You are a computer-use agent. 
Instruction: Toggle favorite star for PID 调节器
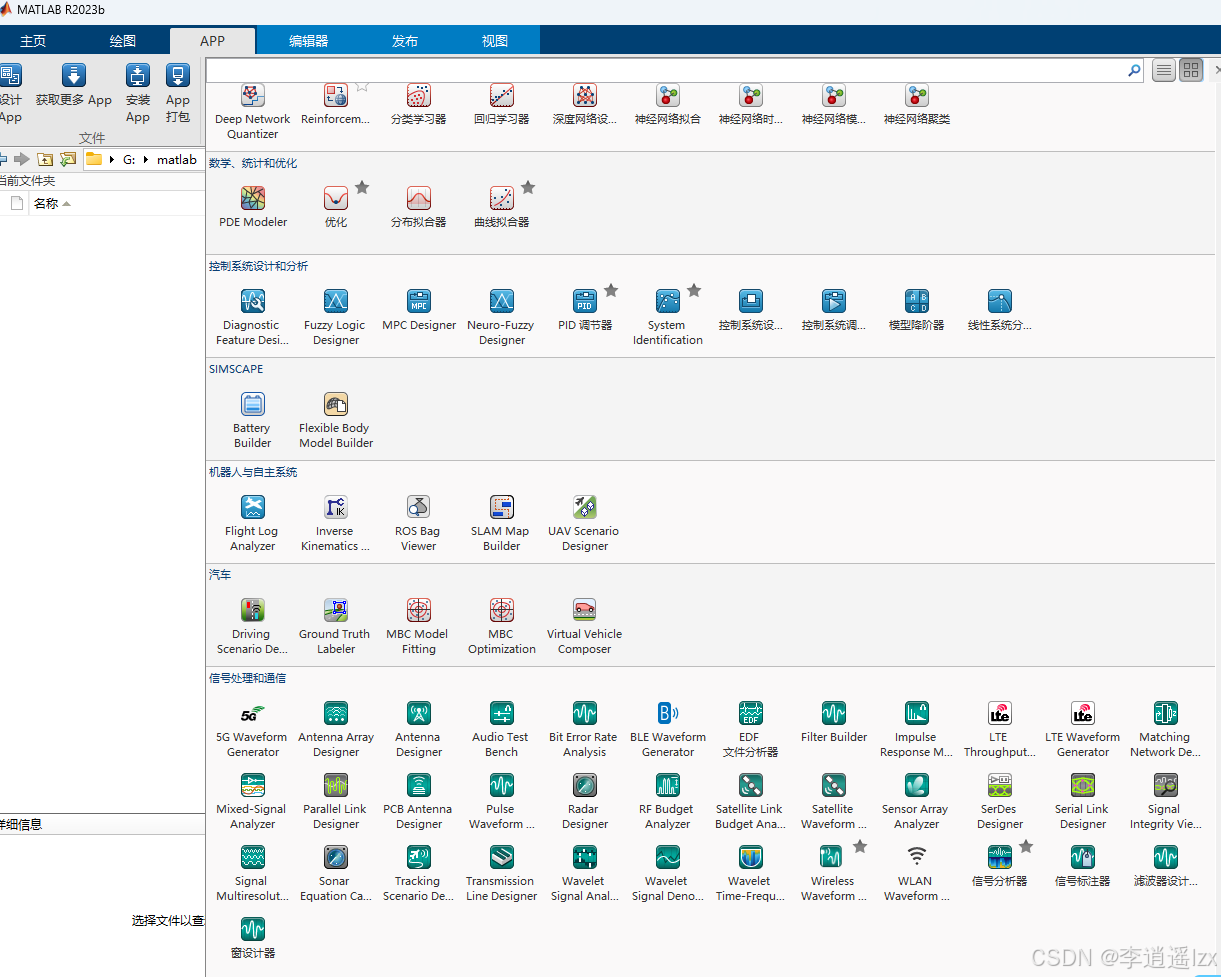click(611, 290)
